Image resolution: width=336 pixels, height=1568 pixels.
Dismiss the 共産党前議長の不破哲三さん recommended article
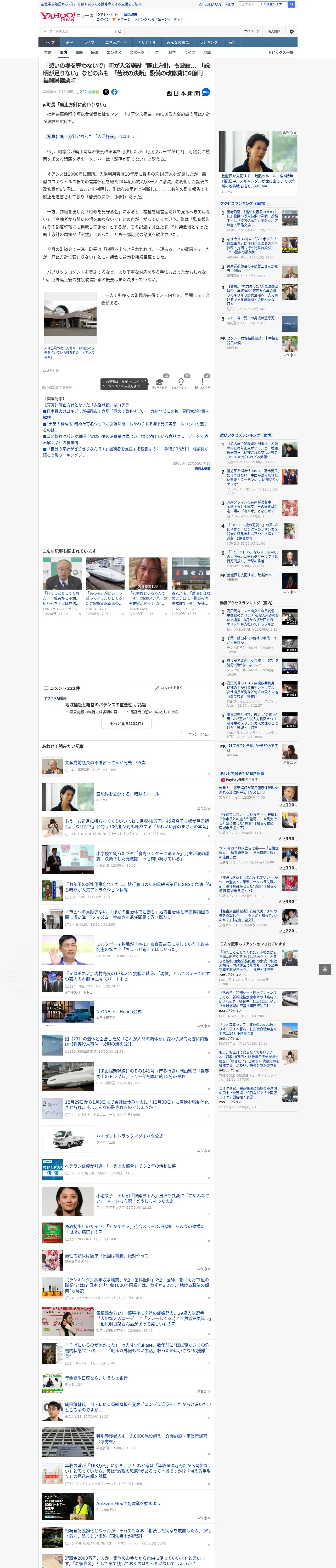(209, 774)
